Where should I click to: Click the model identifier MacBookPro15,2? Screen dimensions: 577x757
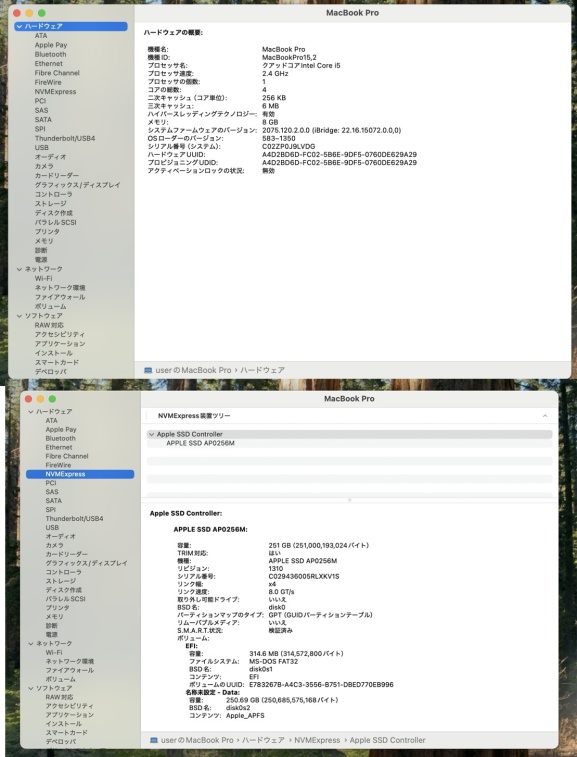coord(289,57)
